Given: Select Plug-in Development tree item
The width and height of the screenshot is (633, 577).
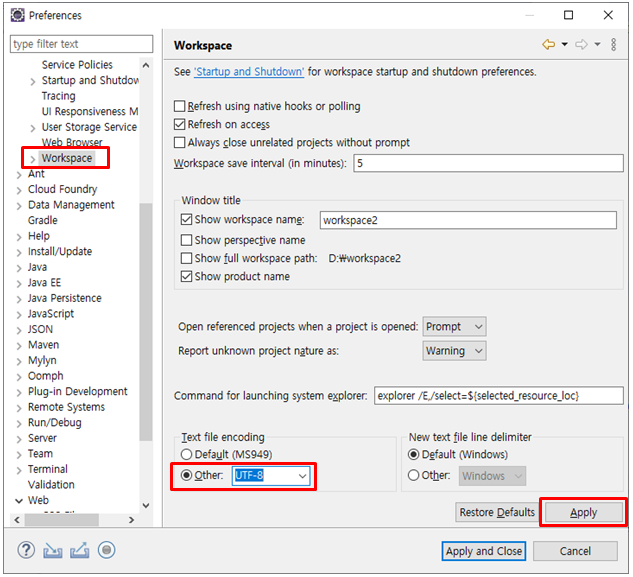Looking at the screenshot, I should click(x=78, y=391).
